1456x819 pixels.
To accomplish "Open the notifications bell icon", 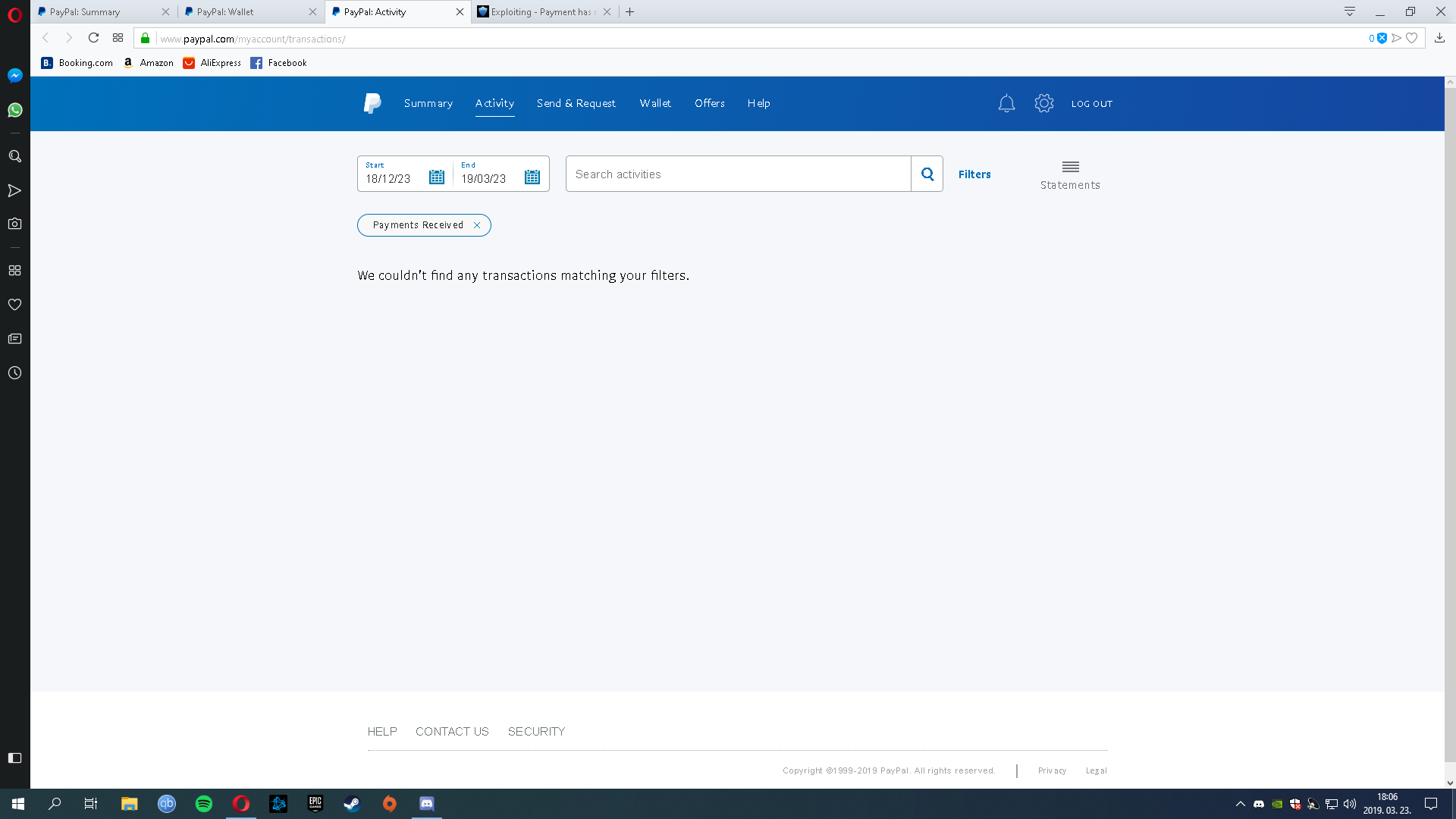I will coord(1006,103).
